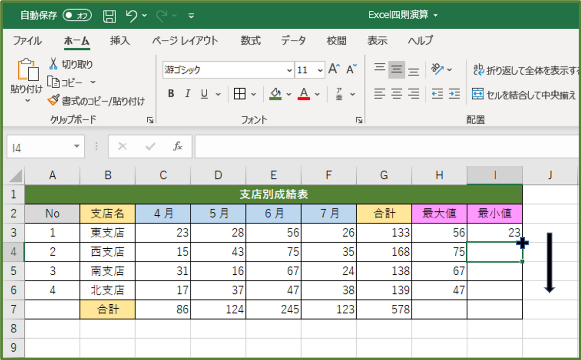Click the Center horizontally icon
Image resolution: width=581 pixels, height=360 pixels.
coord(396,94)
